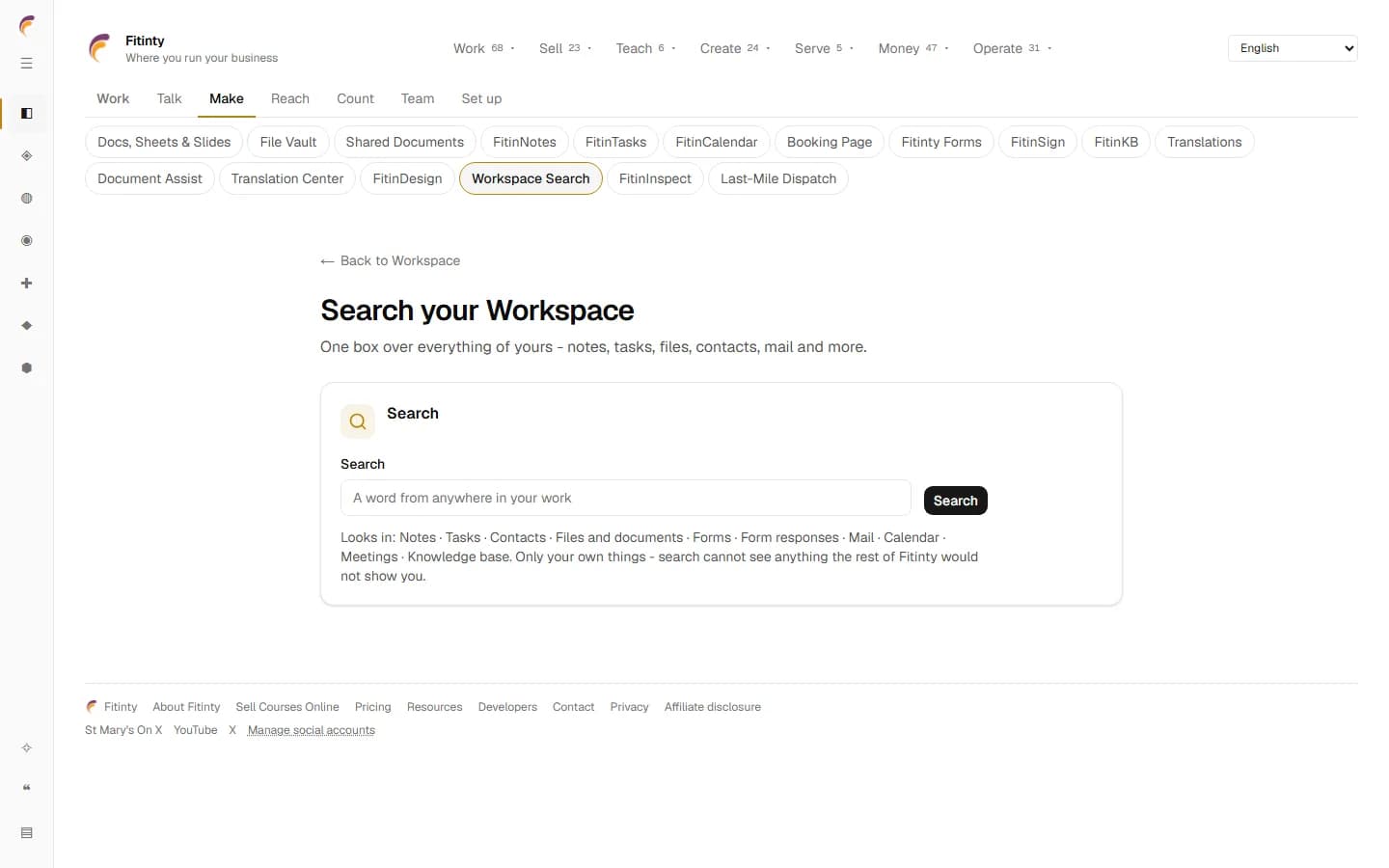Click the circle-in-ring sidebar icon
The width and height of the screenshot is (1389, 868).
[27, 241]
